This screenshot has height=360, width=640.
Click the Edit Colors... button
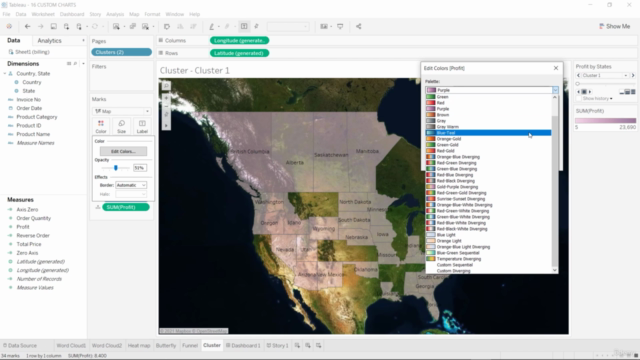tap(123, 151)
